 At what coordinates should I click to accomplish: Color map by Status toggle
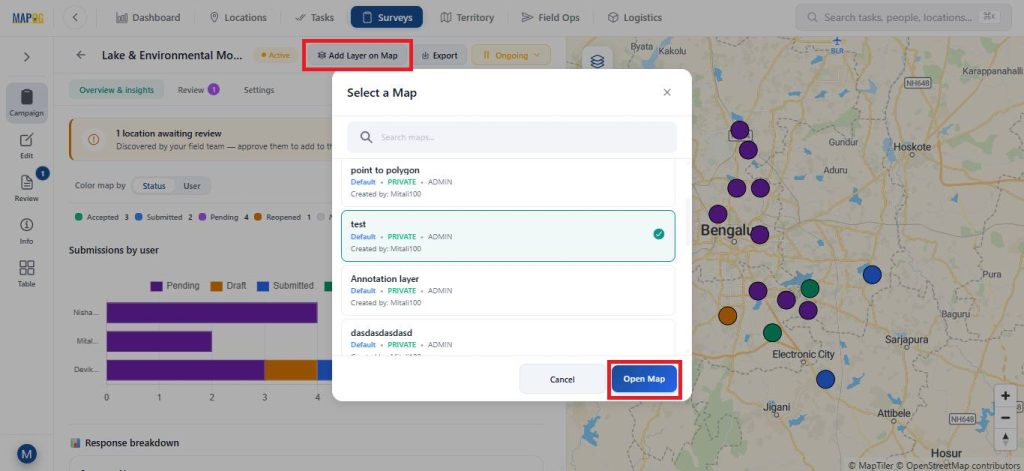click(154, 186)
